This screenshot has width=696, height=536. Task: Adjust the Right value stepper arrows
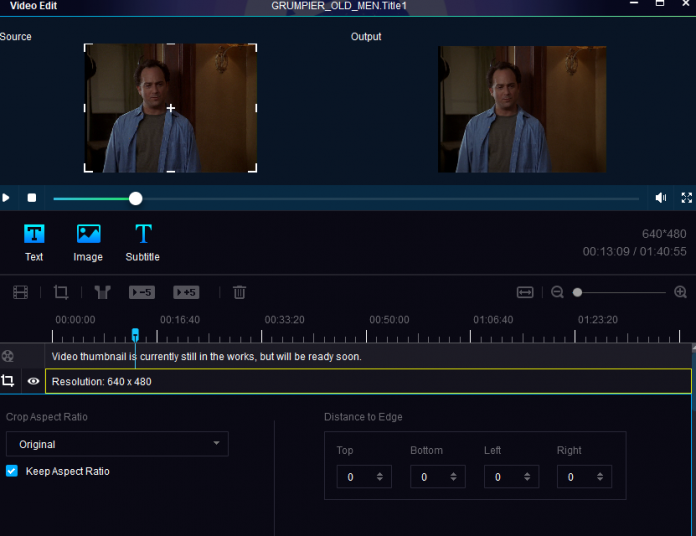tap(600, 477)
